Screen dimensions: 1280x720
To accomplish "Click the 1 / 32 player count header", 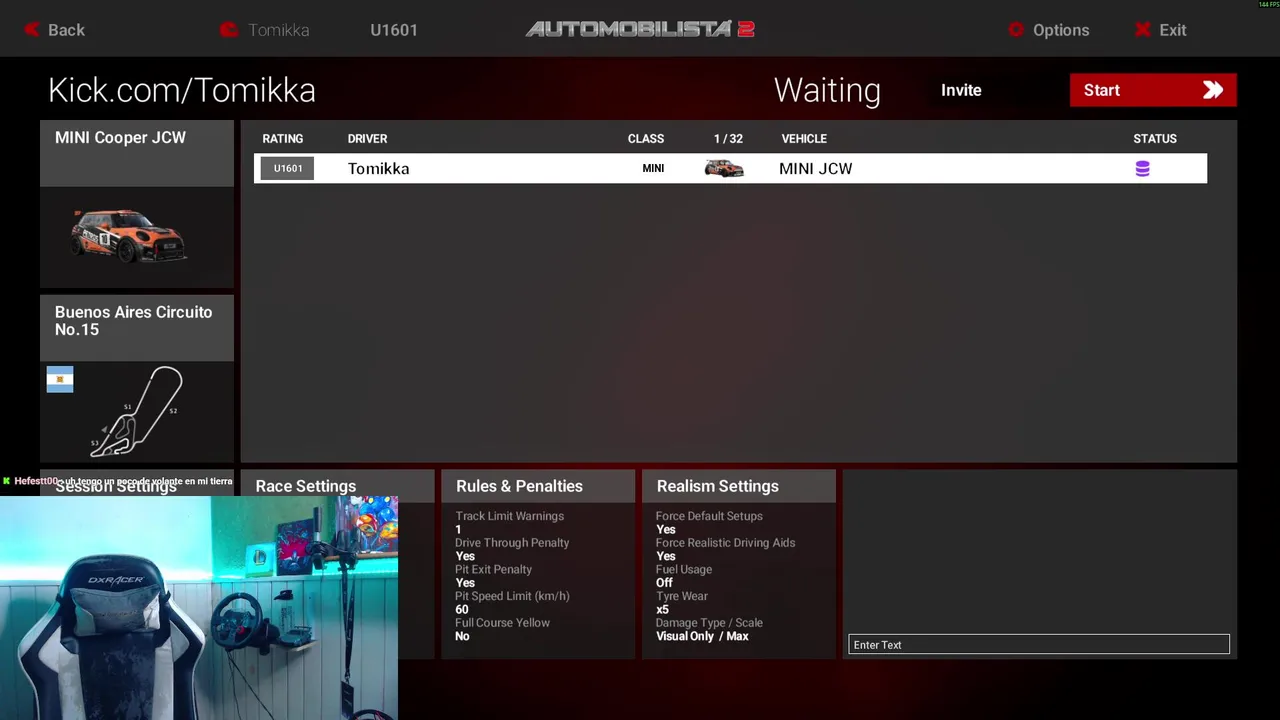I will coord(728,139).
